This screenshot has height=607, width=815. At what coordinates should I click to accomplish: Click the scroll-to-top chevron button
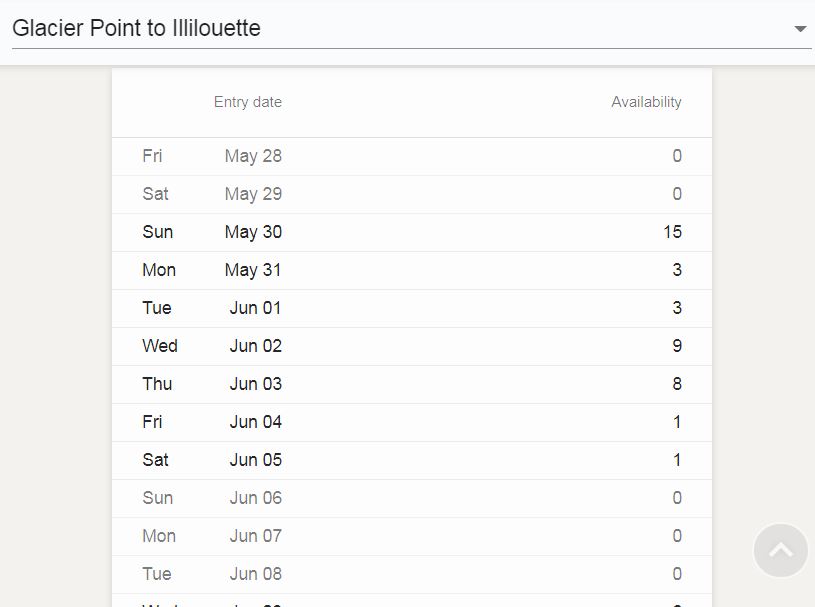tap(780, 550)
